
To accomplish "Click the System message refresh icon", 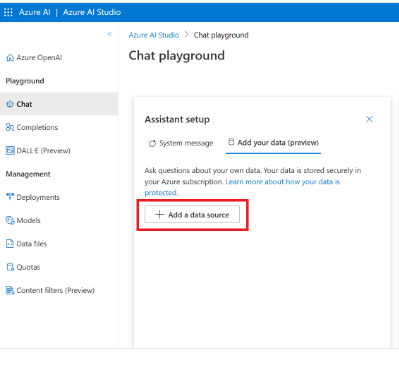I will [152, 144].
